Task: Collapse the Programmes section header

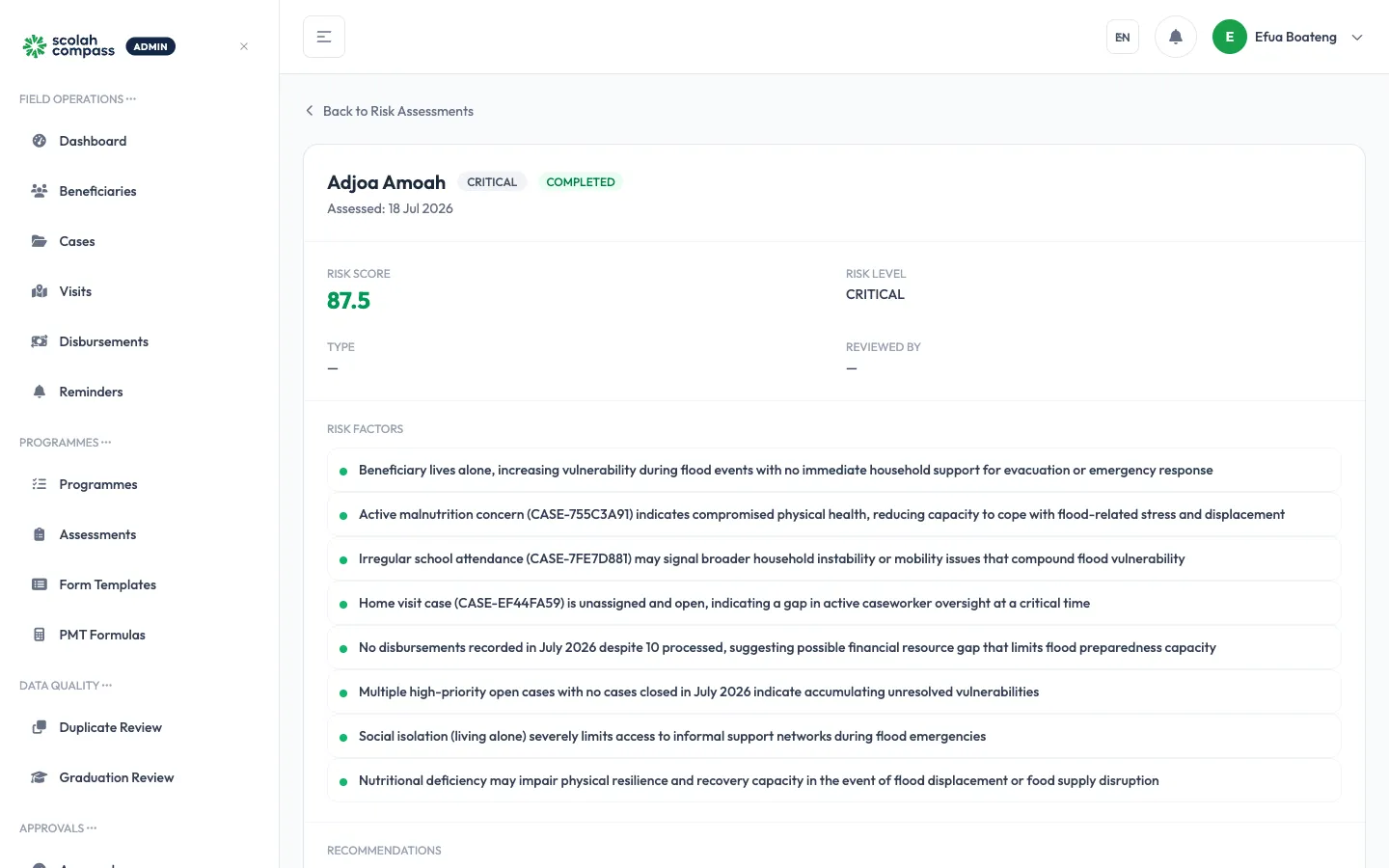Action: click(66, 443)
